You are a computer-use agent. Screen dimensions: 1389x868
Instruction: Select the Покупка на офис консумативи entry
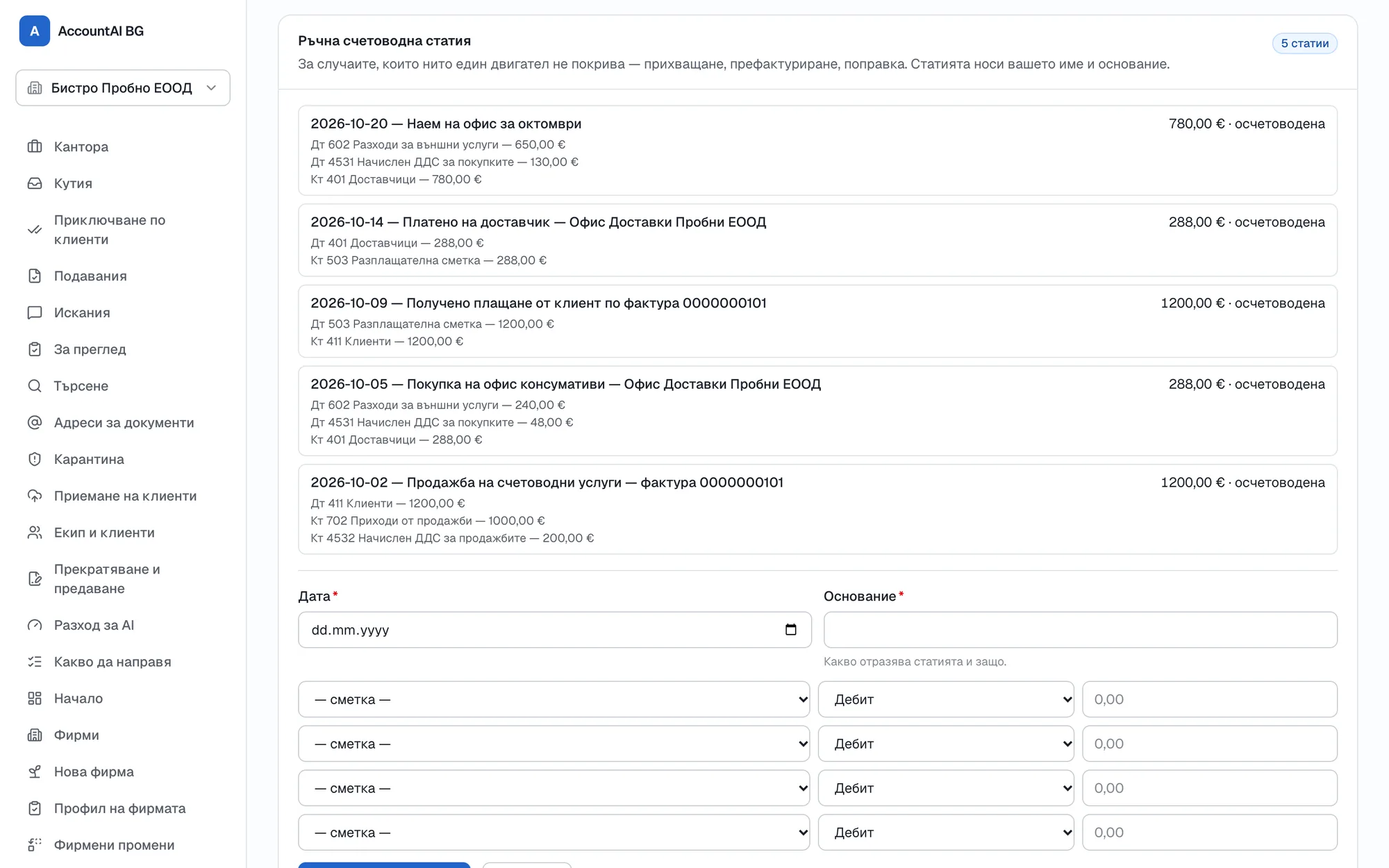point(817,411)
